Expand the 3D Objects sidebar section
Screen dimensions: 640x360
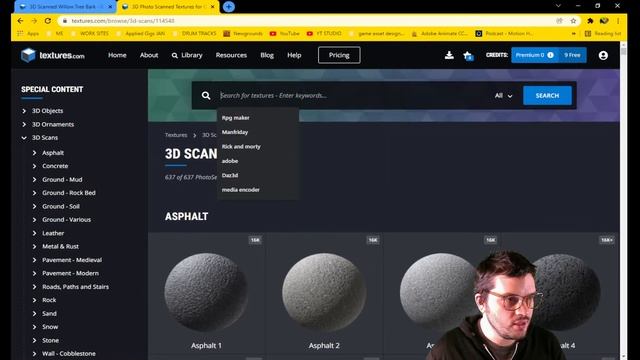tap(24, 111)
